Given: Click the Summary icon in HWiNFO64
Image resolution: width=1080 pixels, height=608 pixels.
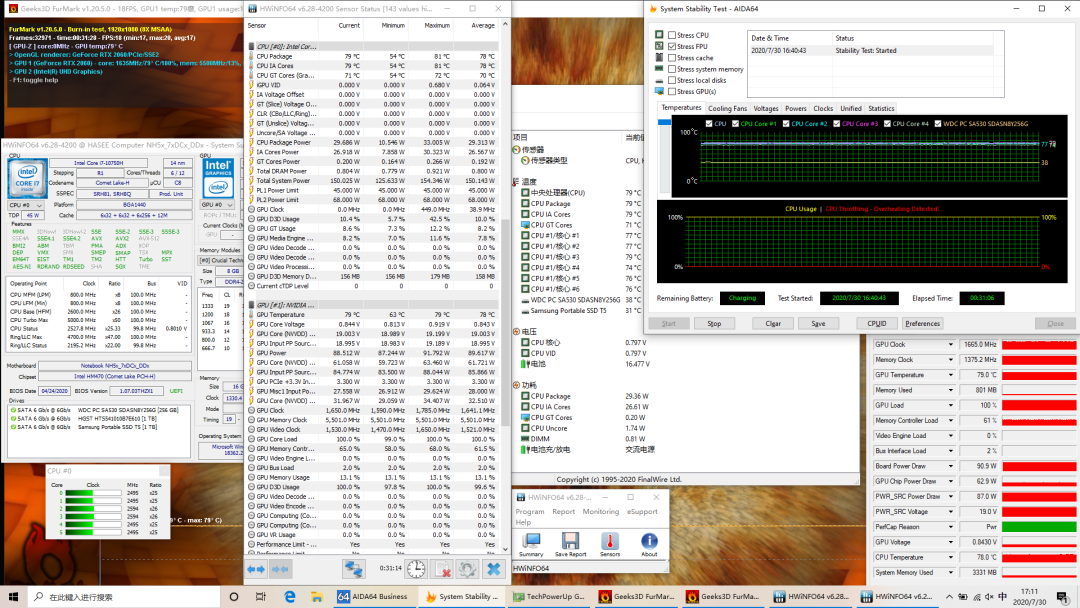Looking at the screenshot, I should click(531, 542).
